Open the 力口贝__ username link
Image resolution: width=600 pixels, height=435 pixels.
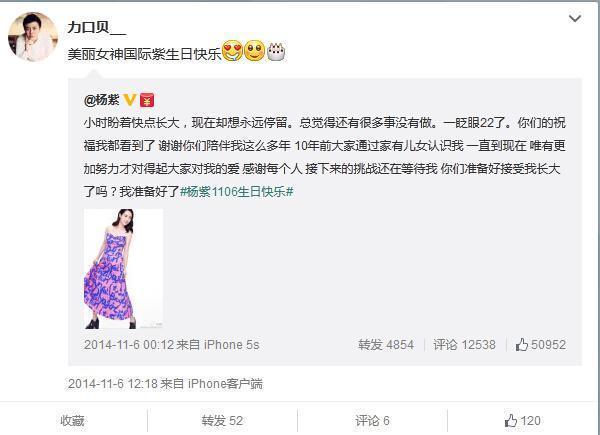[97, 27]
